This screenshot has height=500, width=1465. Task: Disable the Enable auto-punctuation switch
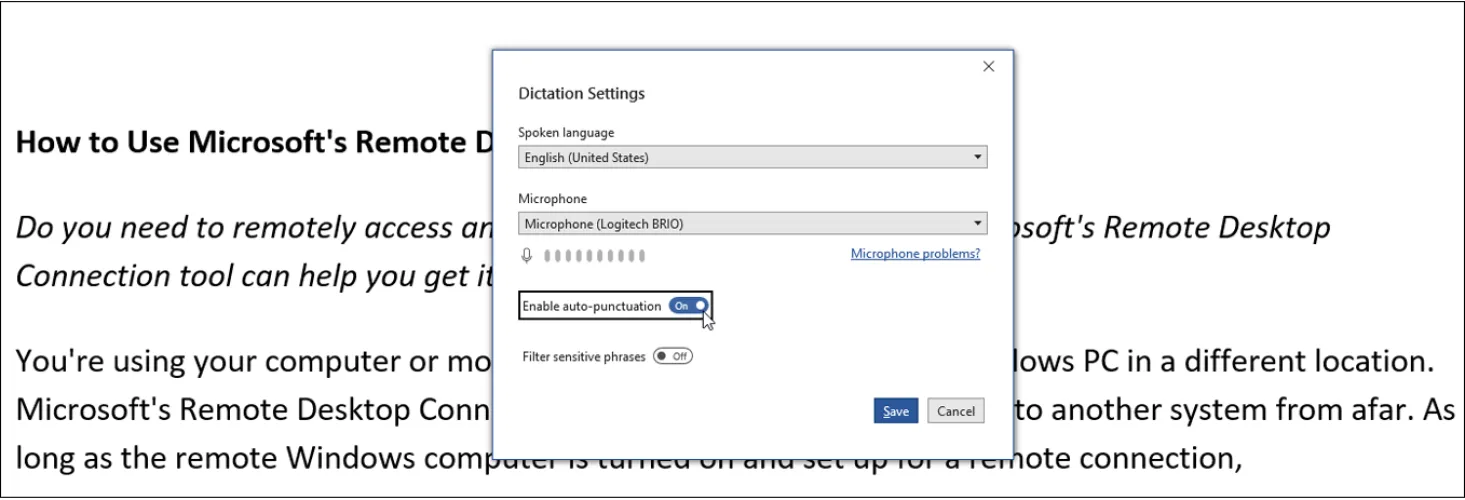(690, 306)
